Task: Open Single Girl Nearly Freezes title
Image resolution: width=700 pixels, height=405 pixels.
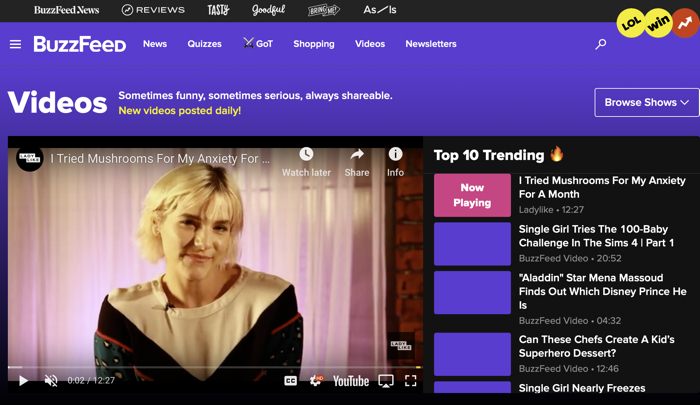Action: pos(582,388)
